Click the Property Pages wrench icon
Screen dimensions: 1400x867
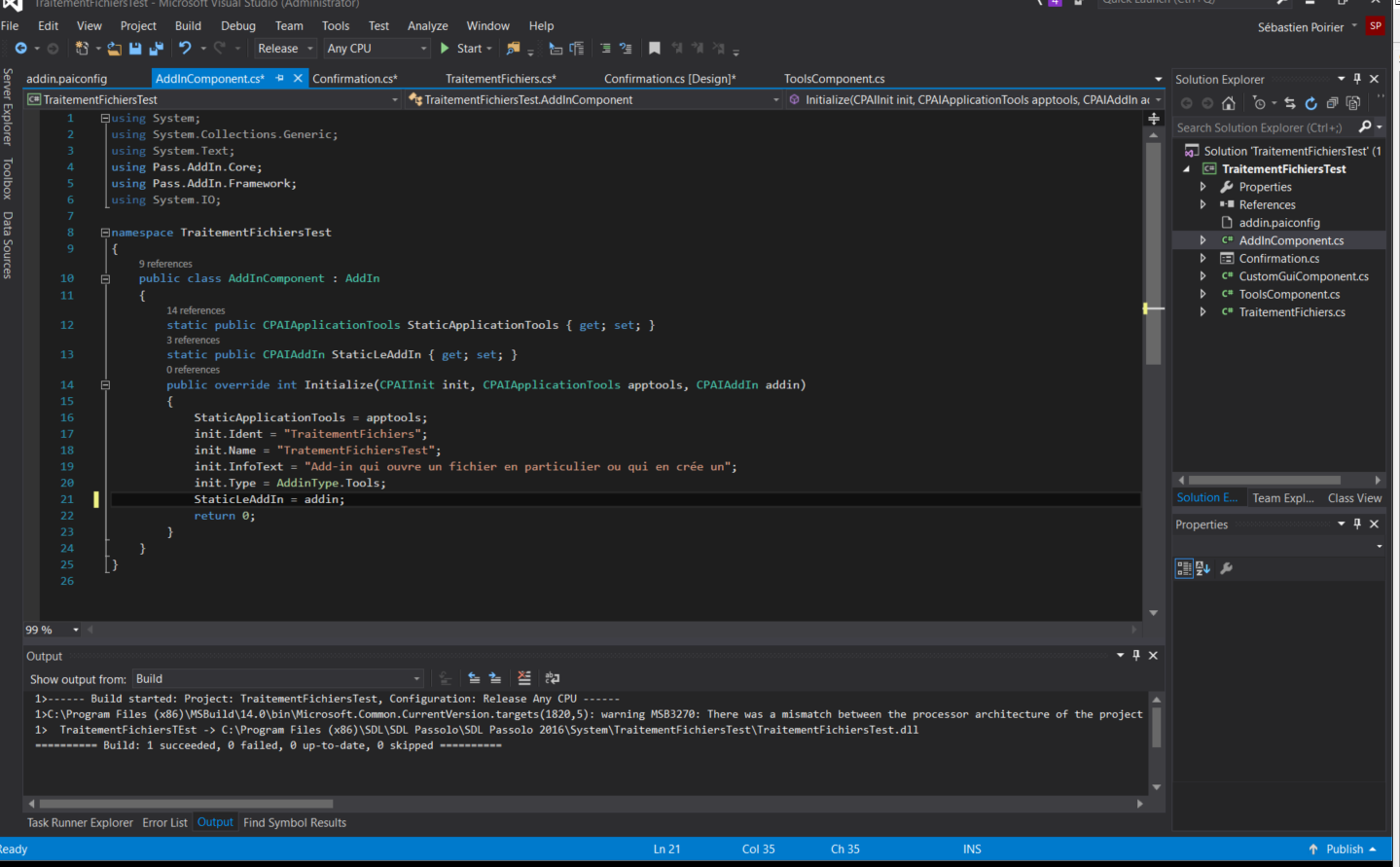tap(1227, 568)
